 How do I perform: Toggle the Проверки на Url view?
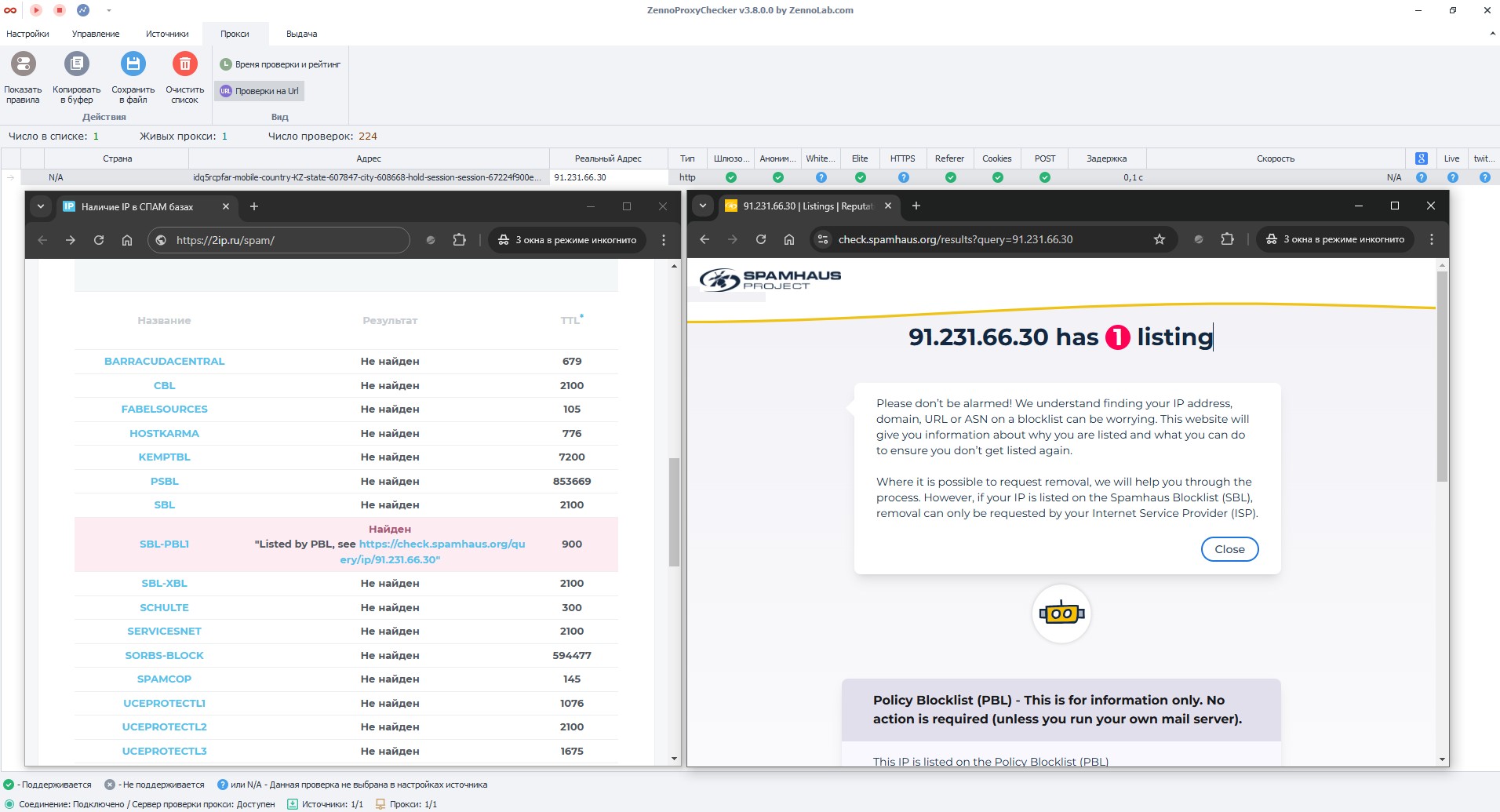(260, 91)
